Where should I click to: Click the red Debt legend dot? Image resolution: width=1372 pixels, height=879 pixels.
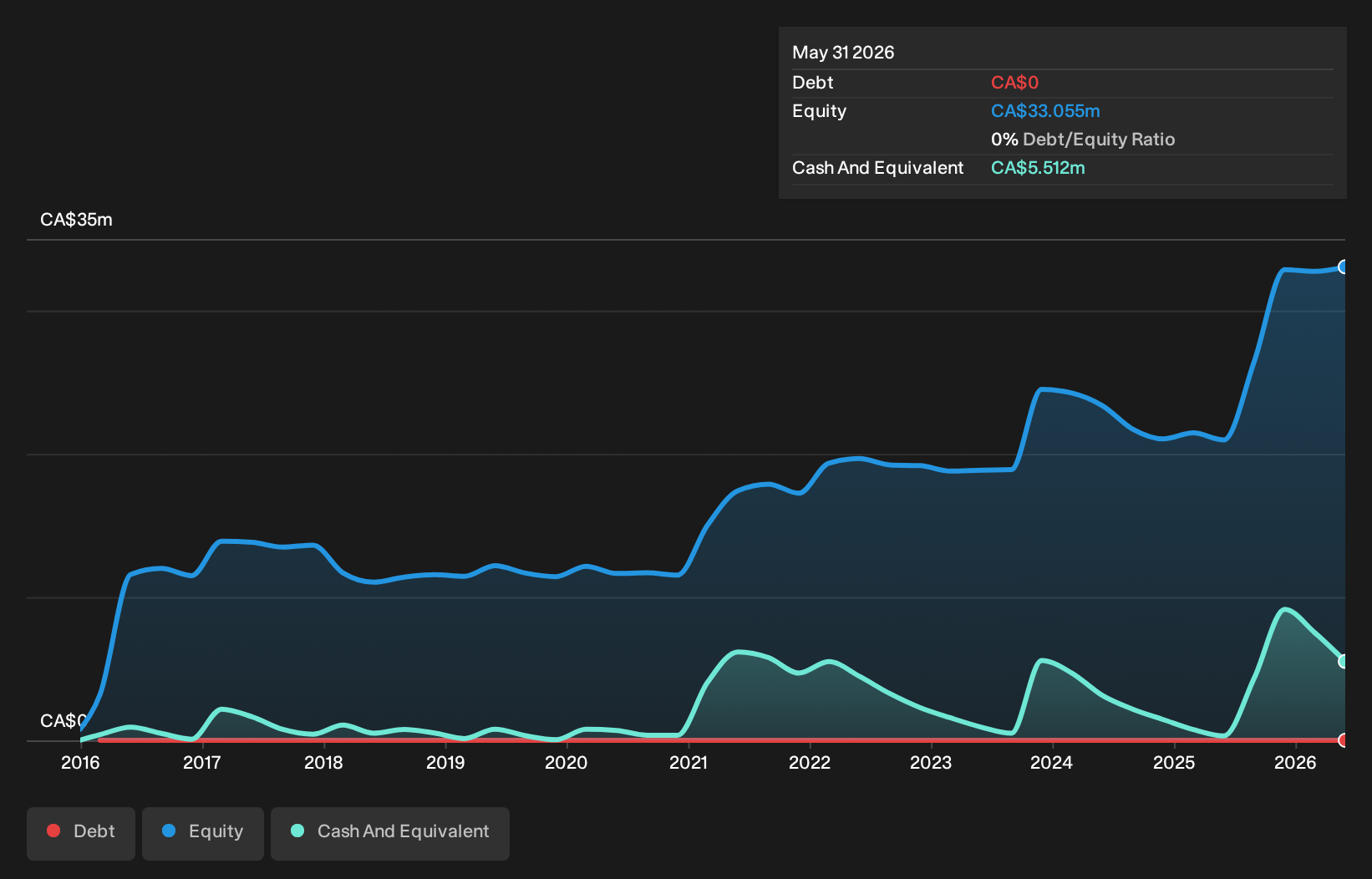[x=53, y=831]
